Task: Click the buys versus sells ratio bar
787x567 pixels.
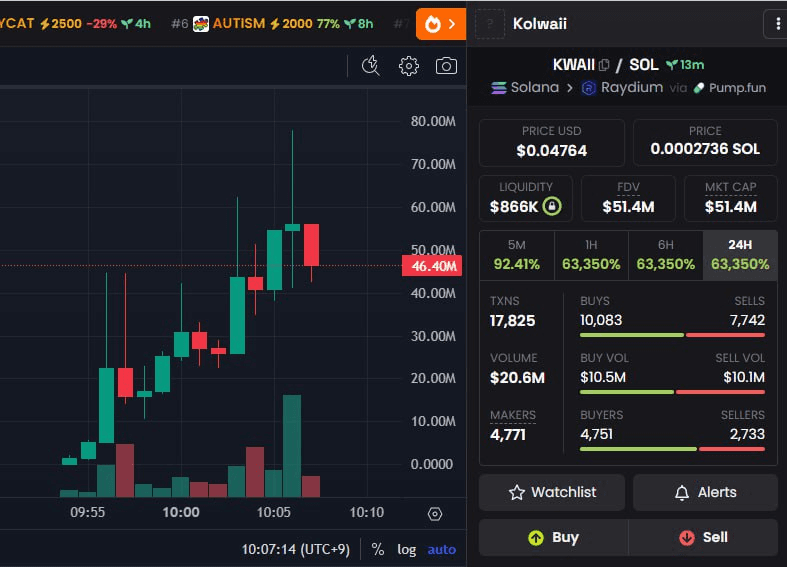Action: [672, 335]
